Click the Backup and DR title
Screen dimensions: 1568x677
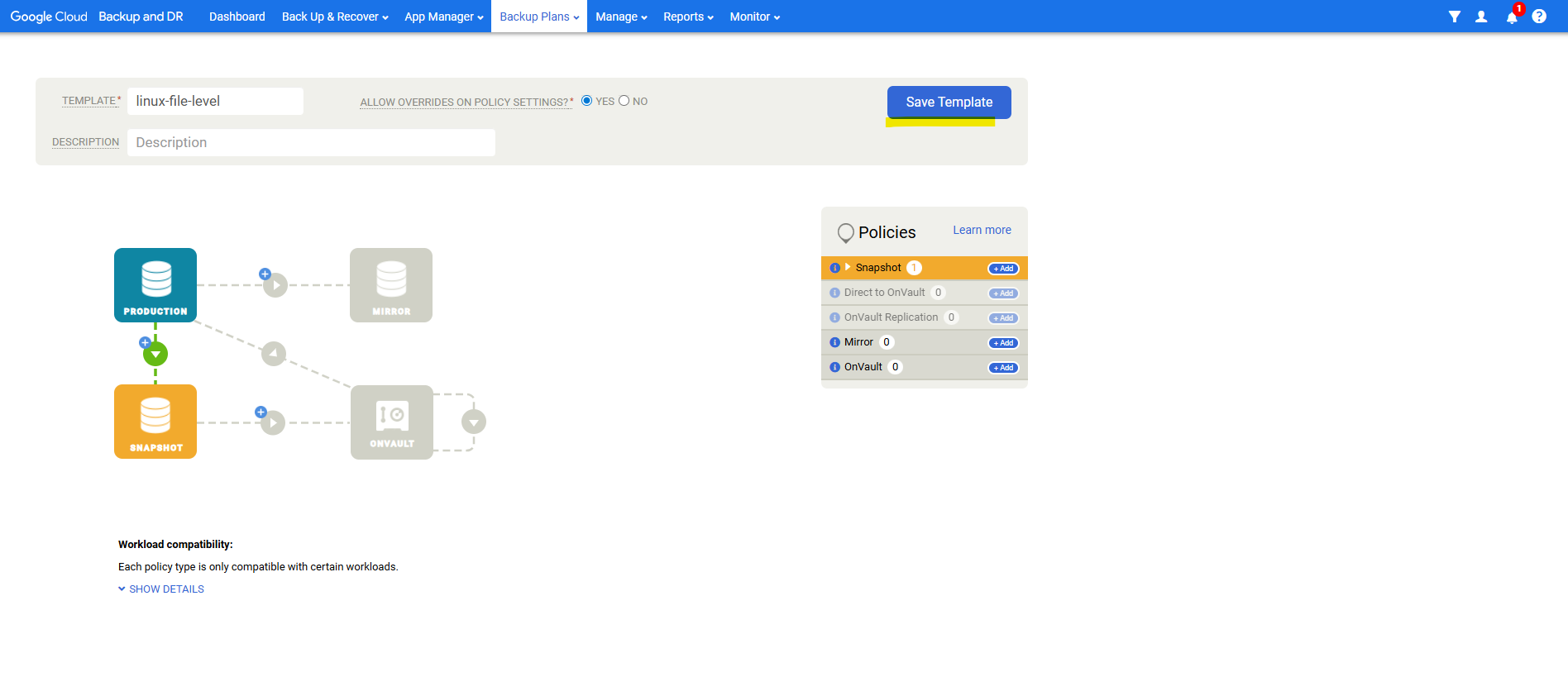tap(141, 17)
